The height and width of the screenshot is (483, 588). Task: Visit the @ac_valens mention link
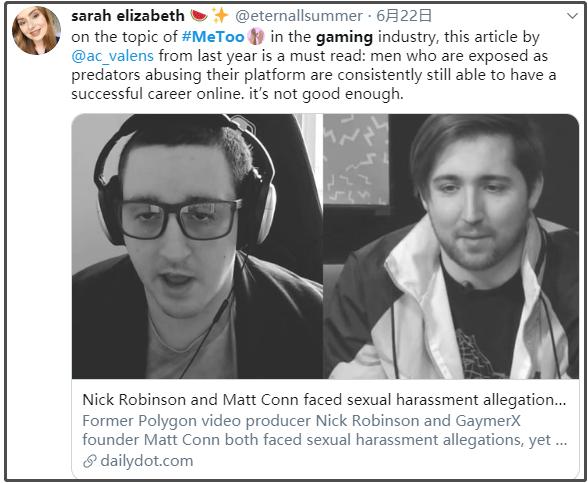(x=112, y=56)
